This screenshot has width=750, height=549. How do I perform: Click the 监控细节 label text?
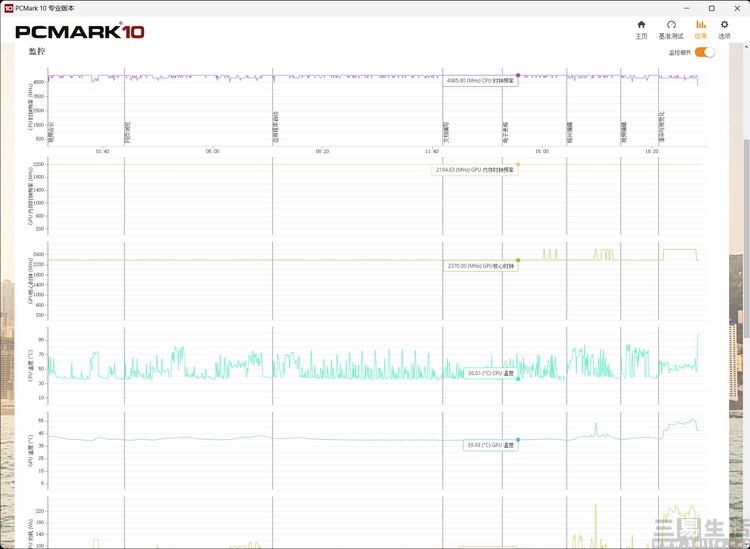click(x=679, y=53)
